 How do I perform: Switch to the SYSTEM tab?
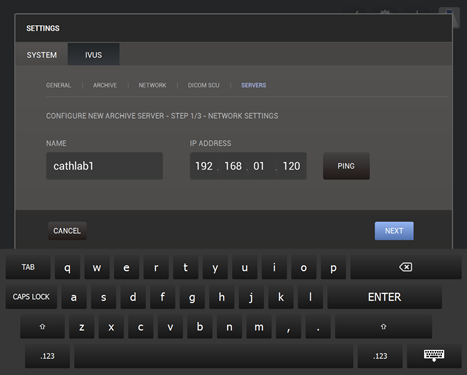pos(42,55)
